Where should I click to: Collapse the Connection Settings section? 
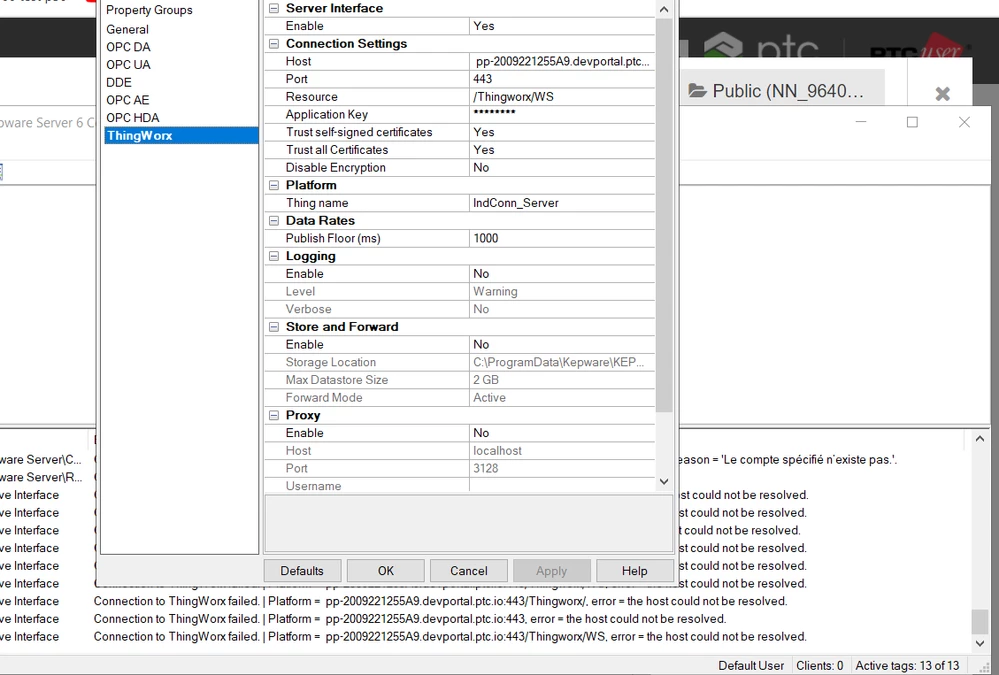click(274, 44)
